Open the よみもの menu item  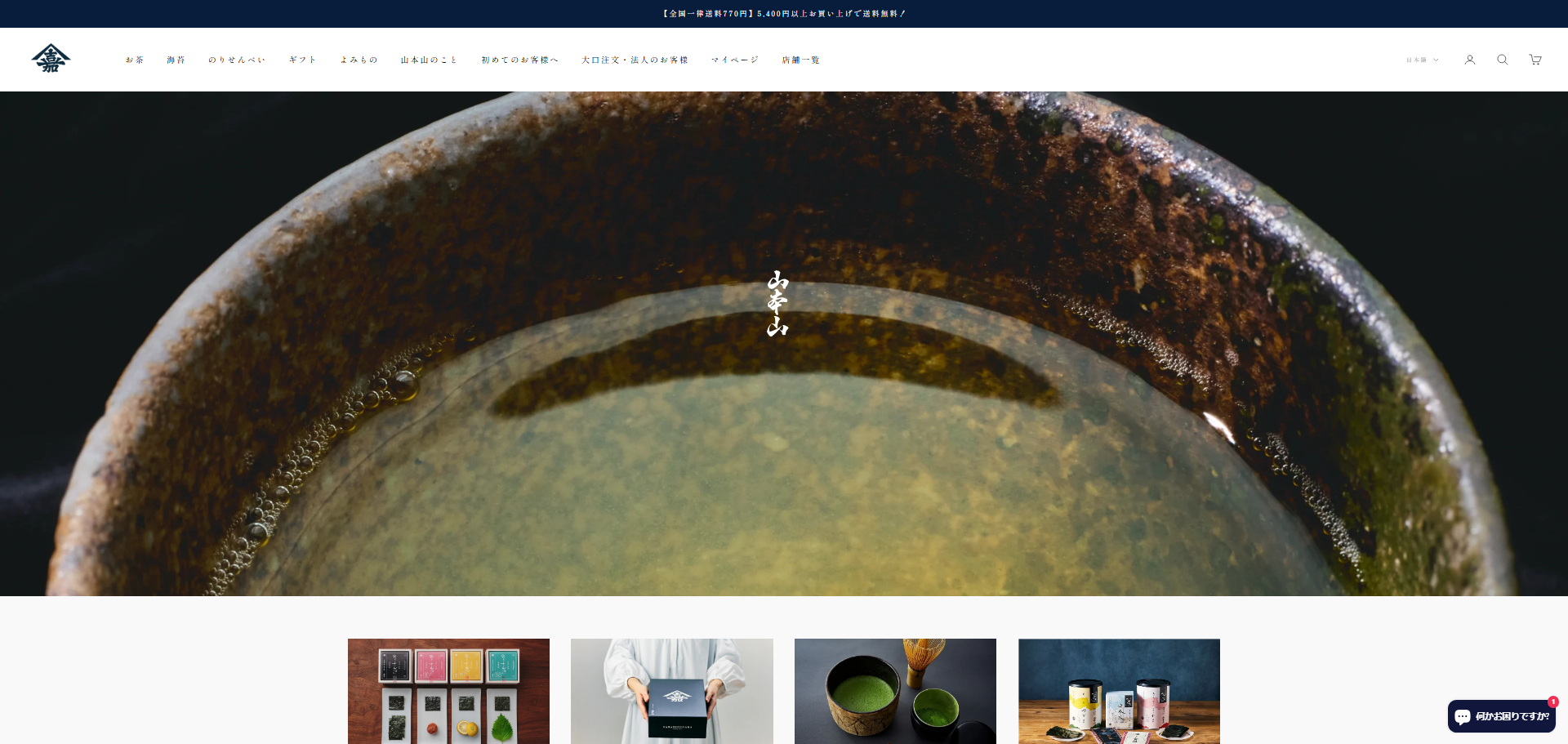tap(359, 60)
